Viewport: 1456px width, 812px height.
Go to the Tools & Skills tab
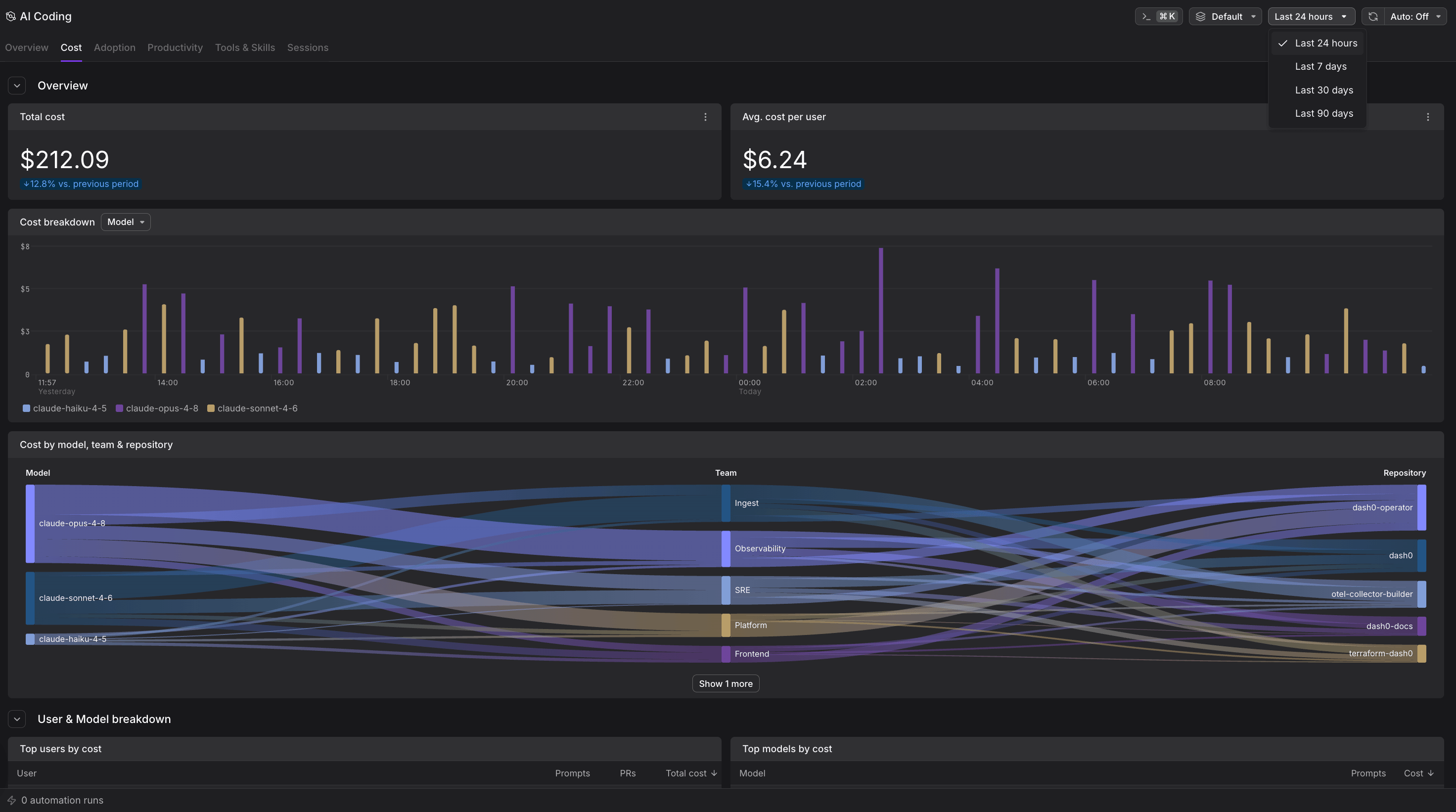(245, 47)
